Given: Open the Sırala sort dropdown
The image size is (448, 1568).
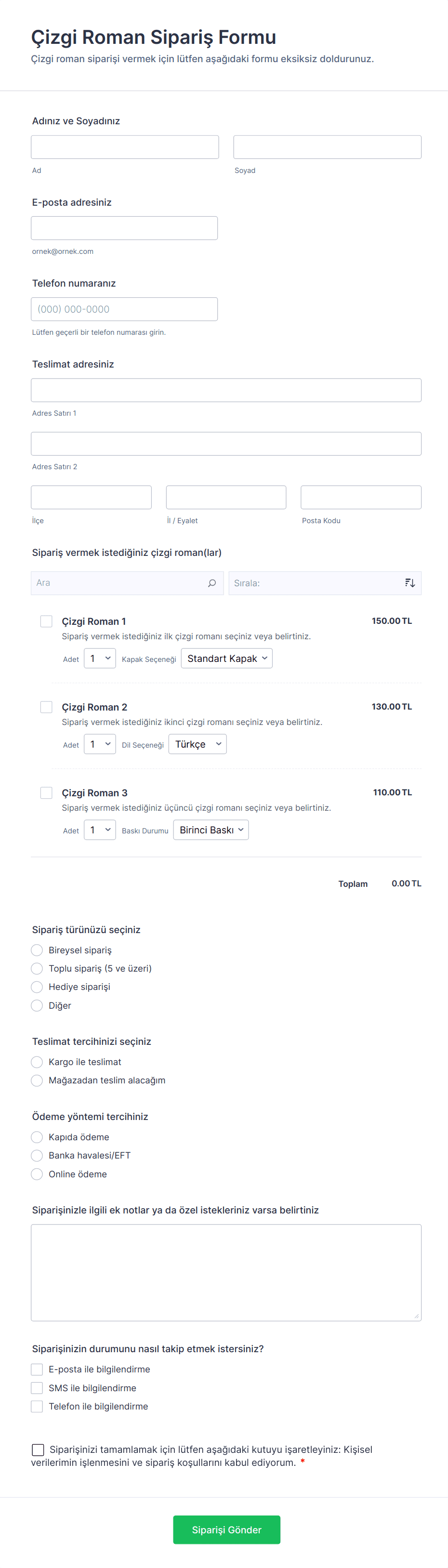Looking at the screenshot, I should point(316,583).
